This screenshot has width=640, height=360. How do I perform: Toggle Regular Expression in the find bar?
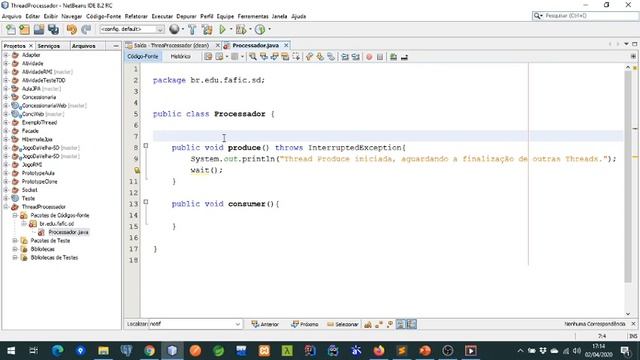390,324
